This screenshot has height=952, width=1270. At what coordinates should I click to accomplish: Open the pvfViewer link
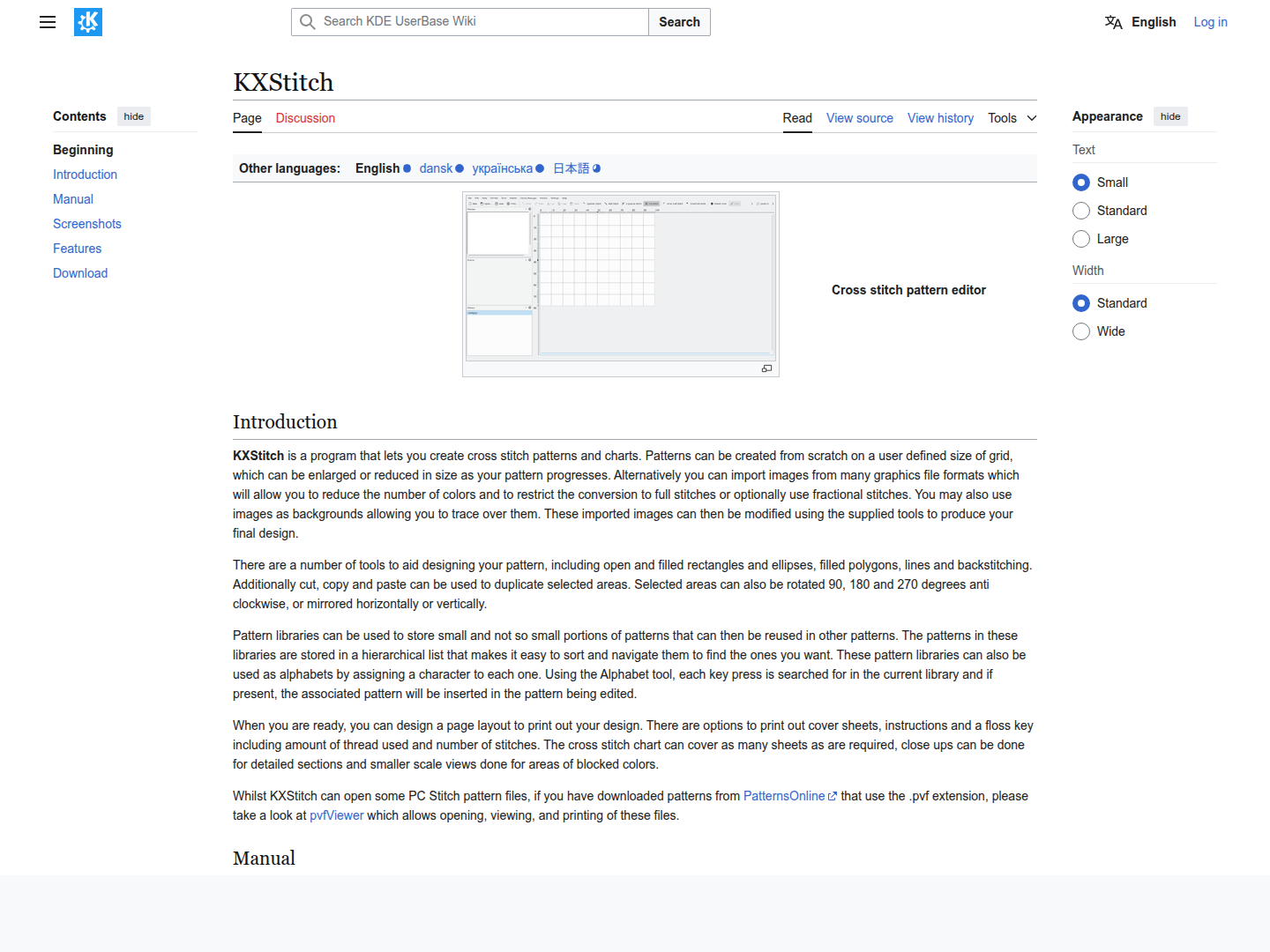[336, 815]
